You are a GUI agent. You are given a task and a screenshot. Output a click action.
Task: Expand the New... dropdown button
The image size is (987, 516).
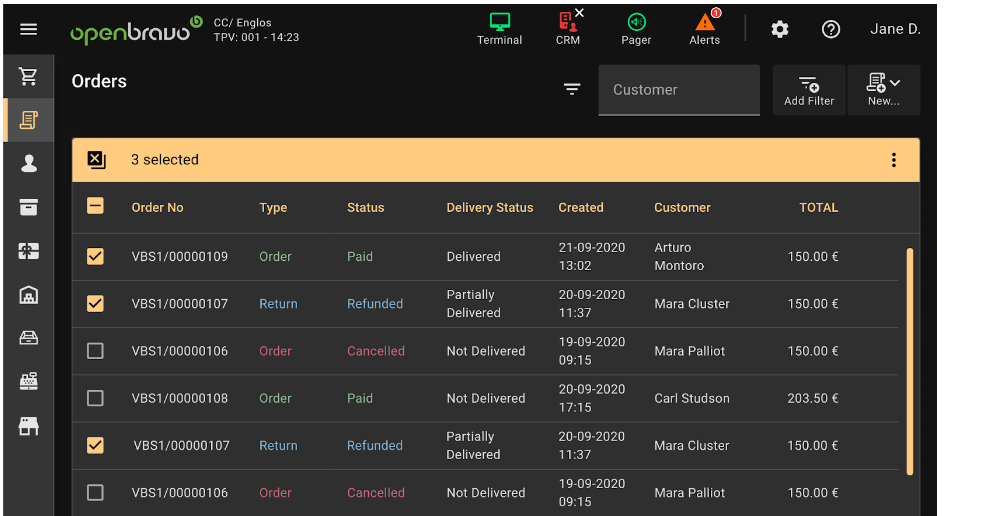[883, 89]
